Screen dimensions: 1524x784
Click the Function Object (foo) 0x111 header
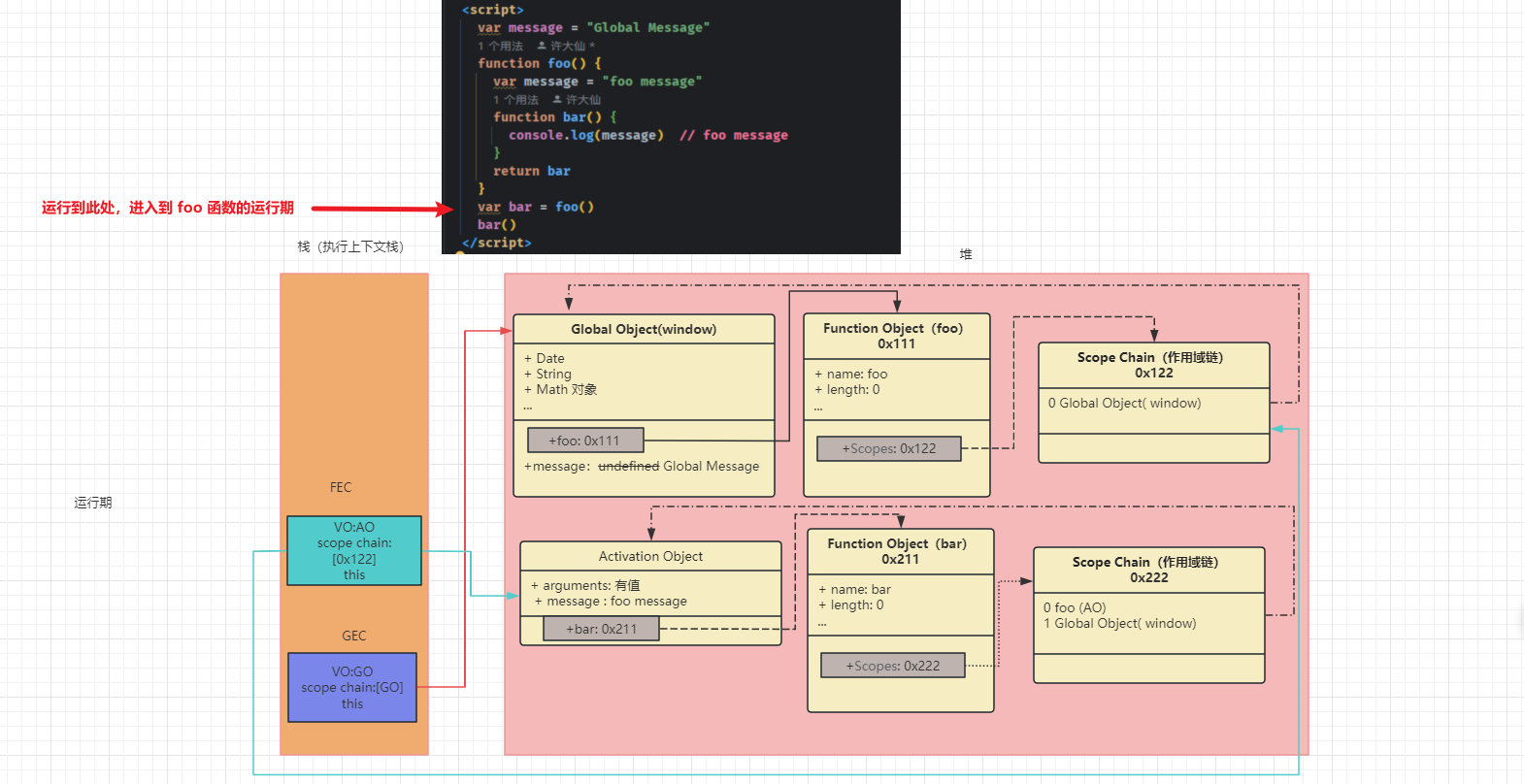click(x=895, y=336)
